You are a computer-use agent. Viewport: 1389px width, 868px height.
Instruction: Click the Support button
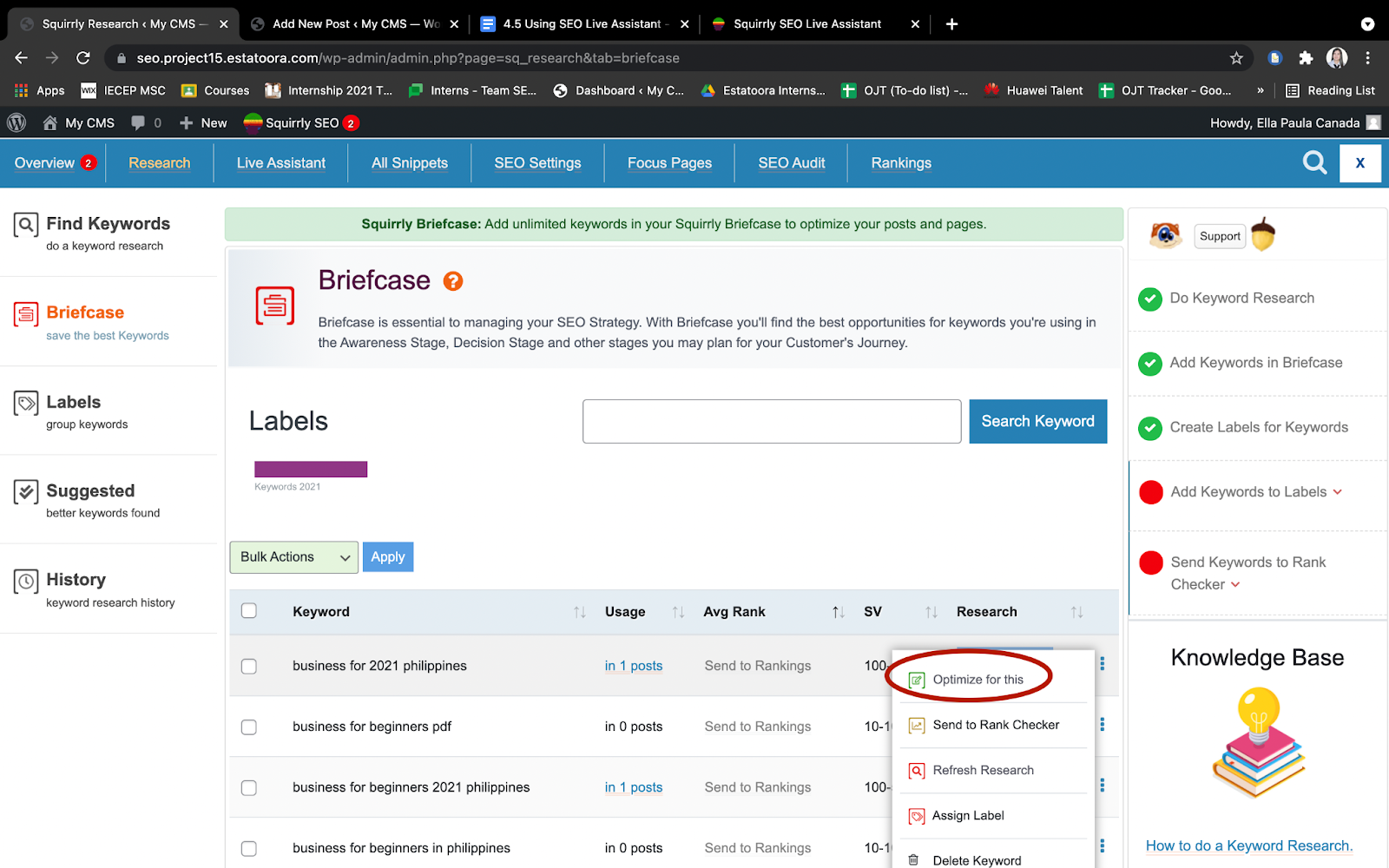click(x=1220, y=236)
